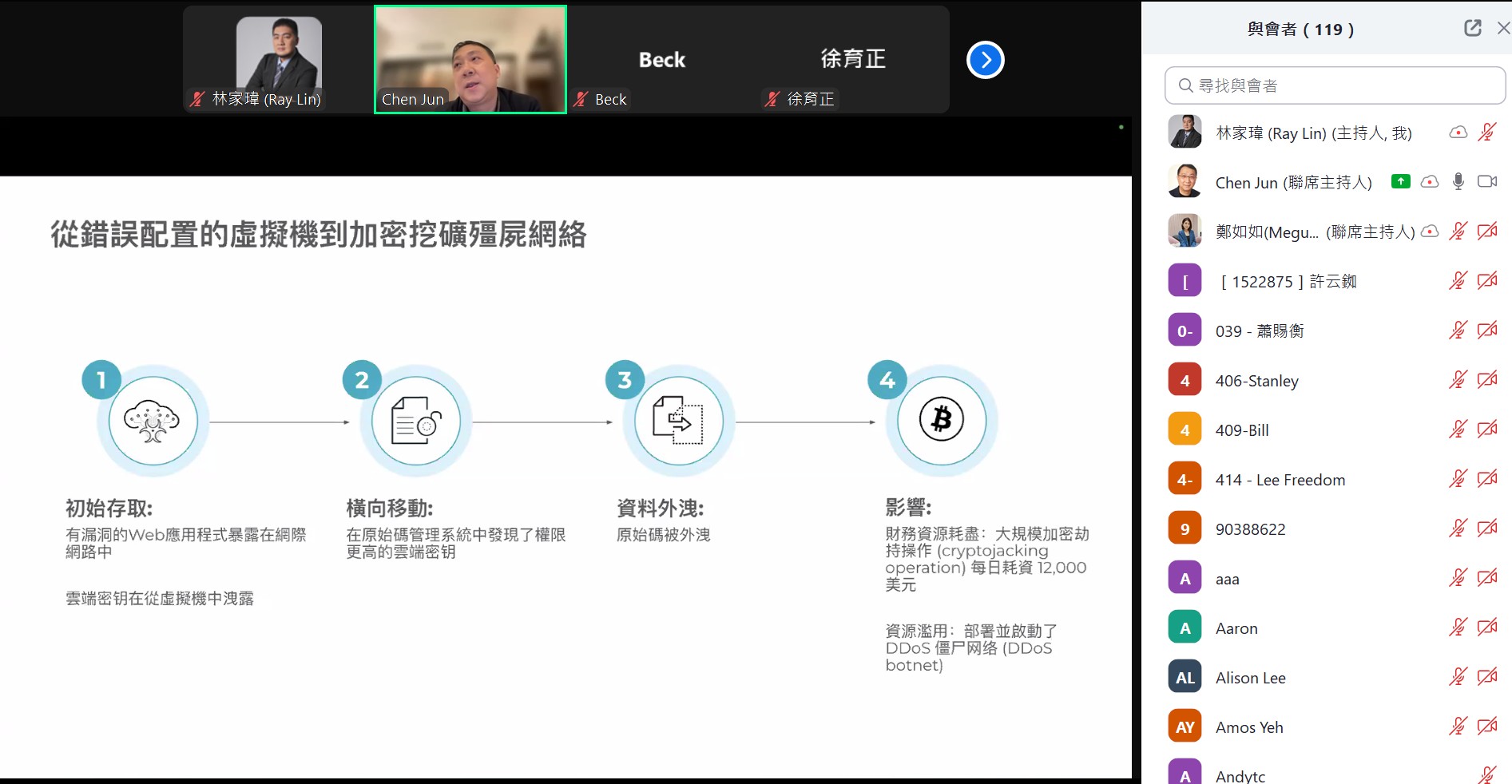
Task: Click the cloud recording icon next to Chen Jun
Action: click(1430, 182)
